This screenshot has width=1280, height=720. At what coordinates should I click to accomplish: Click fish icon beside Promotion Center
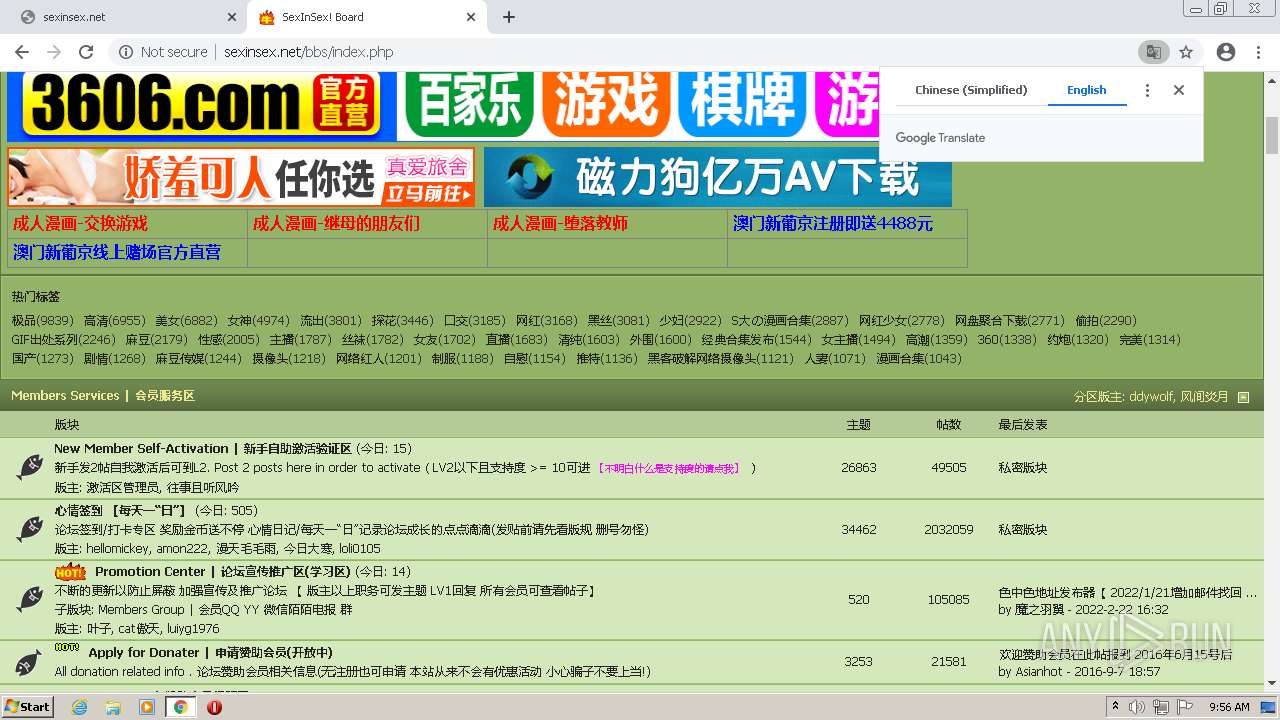pos(29,599)
